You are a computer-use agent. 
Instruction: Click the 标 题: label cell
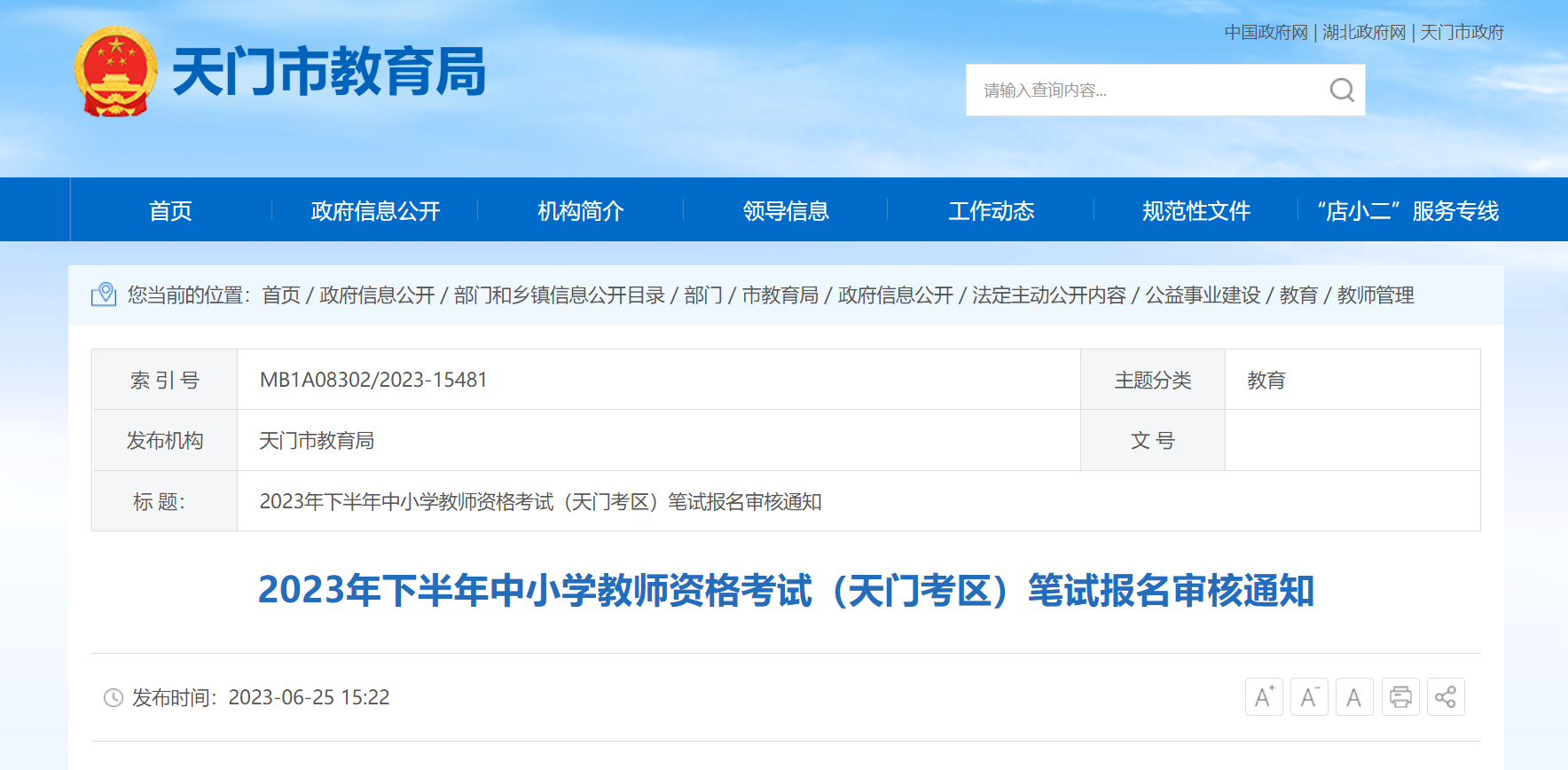165,501
